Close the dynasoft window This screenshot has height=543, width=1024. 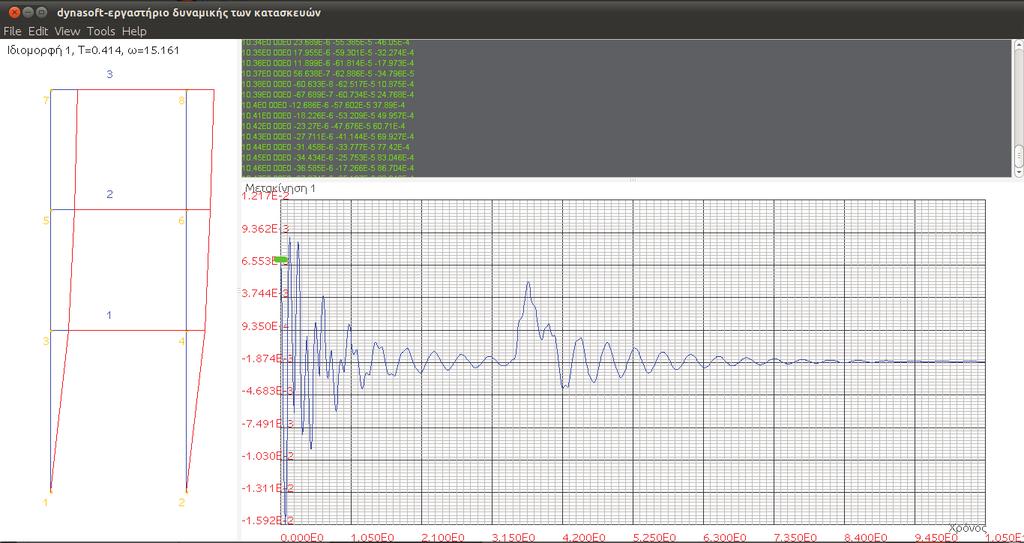point(14,12)
